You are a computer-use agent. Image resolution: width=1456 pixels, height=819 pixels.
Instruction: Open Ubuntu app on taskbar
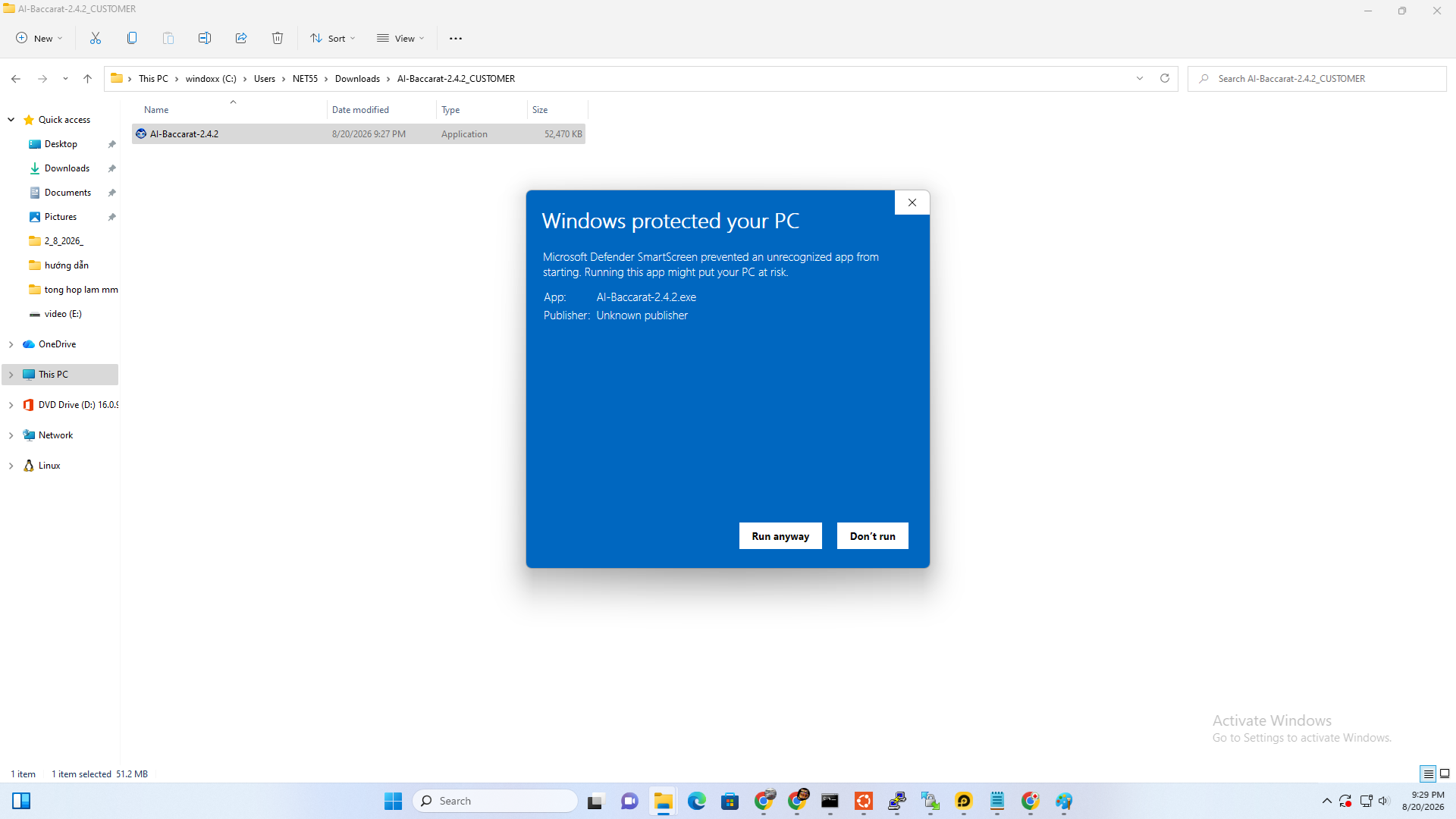pos(863,801)
